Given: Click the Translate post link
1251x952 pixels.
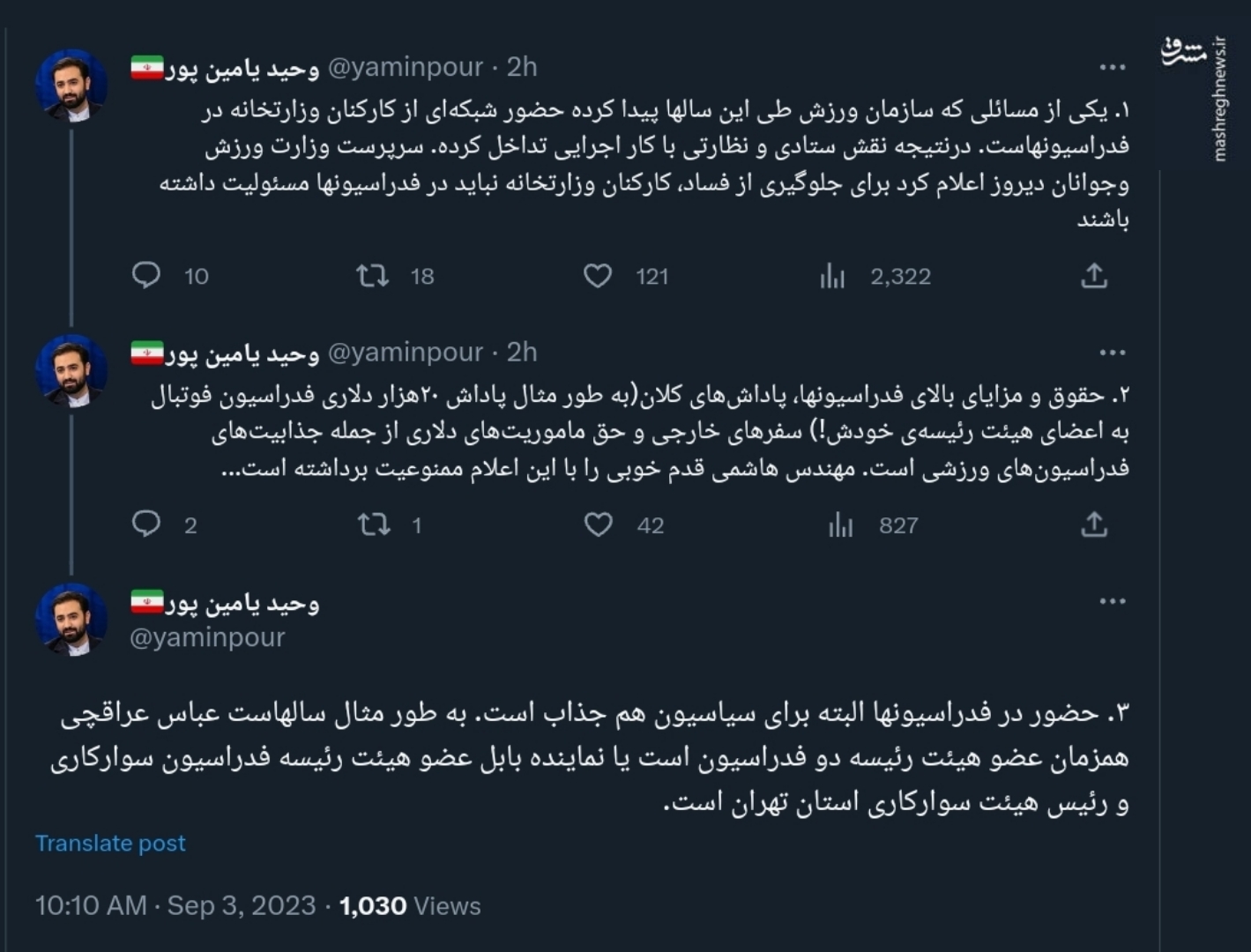Looking at the screenshot, I should (108, 844).
